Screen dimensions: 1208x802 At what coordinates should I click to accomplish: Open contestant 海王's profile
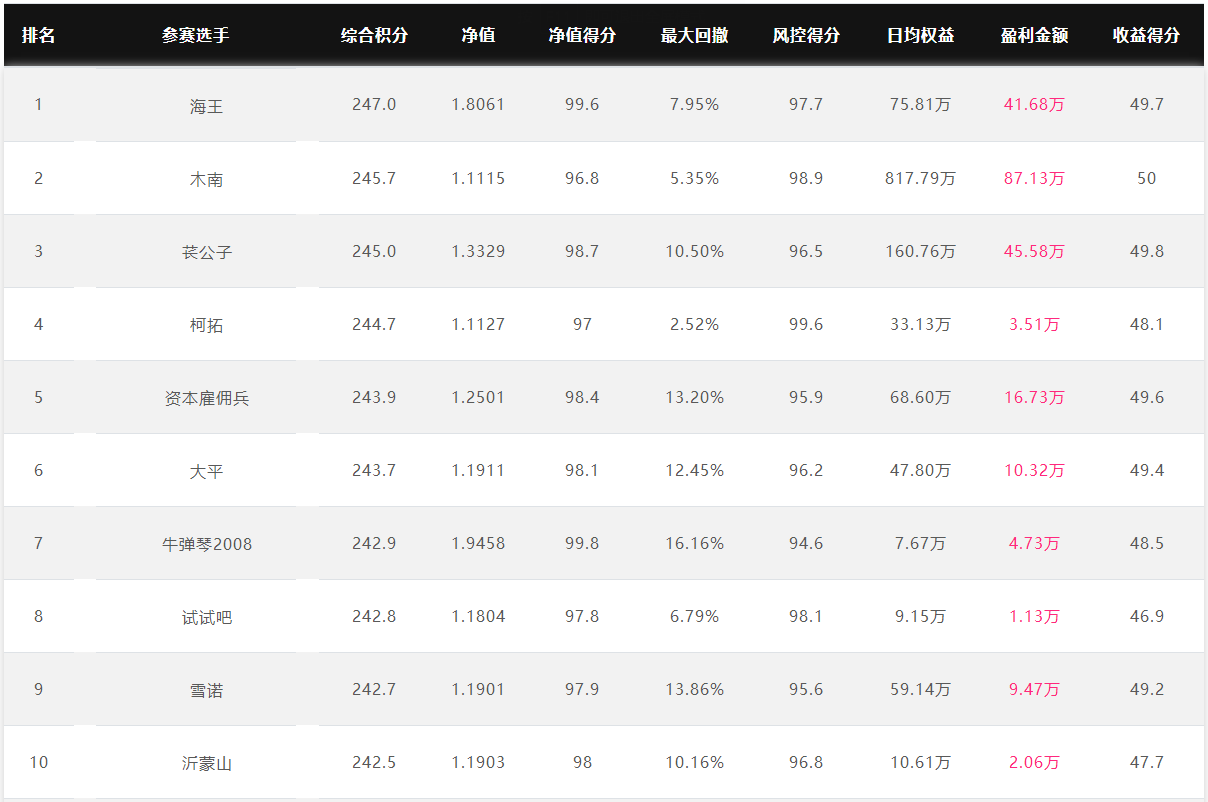tap(207, 106)
